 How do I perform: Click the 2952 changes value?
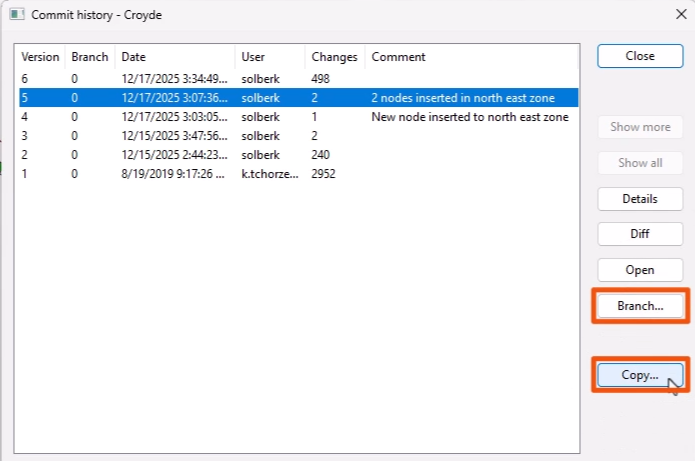(323, 174)
